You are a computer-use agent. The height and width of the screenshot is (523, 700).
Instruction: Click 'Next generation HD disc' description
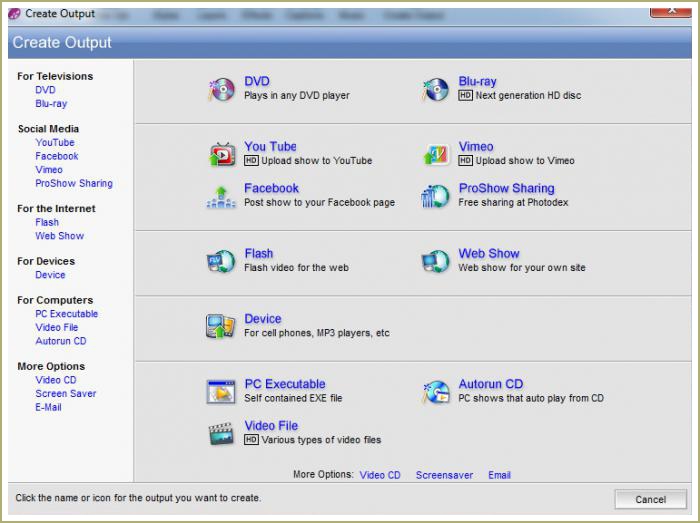(x=528, y=95)
